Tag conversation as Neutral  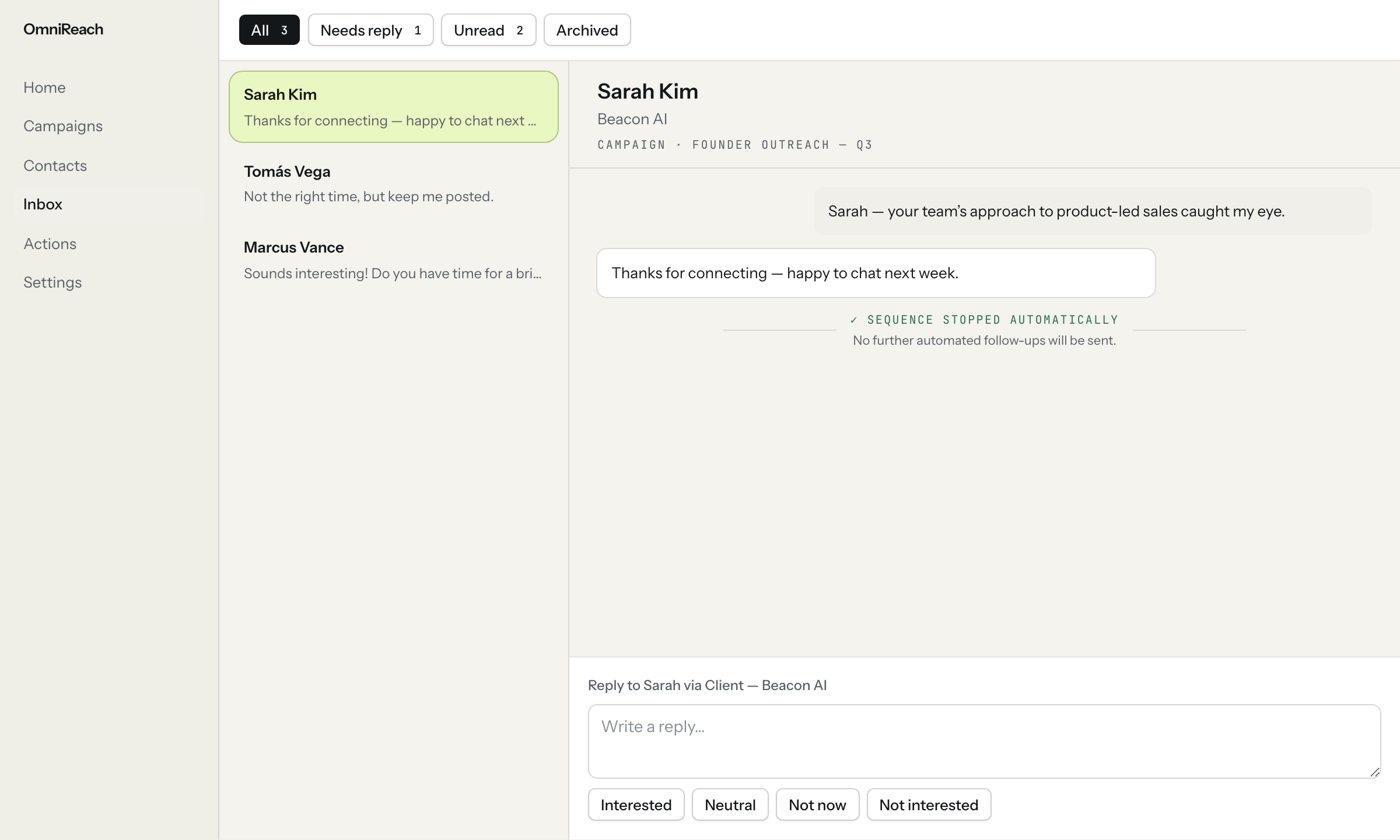click(x=730, y=804)
